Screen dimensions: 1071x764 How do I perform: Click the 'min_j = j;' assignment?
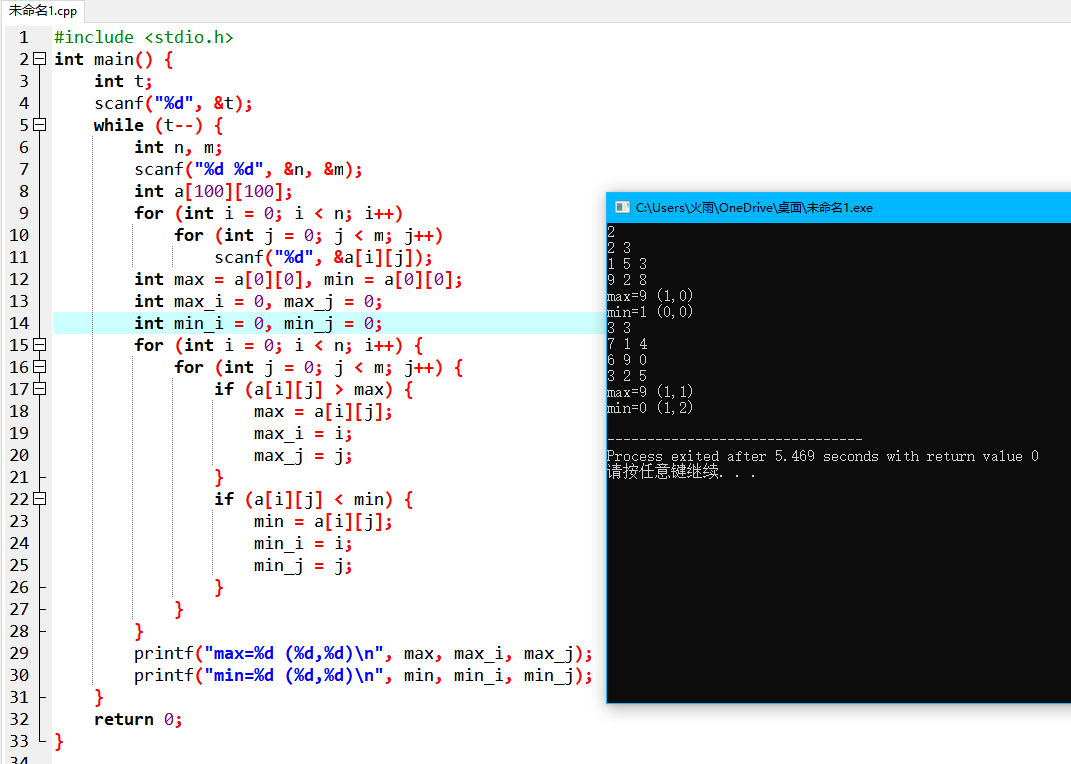point(303,565)
